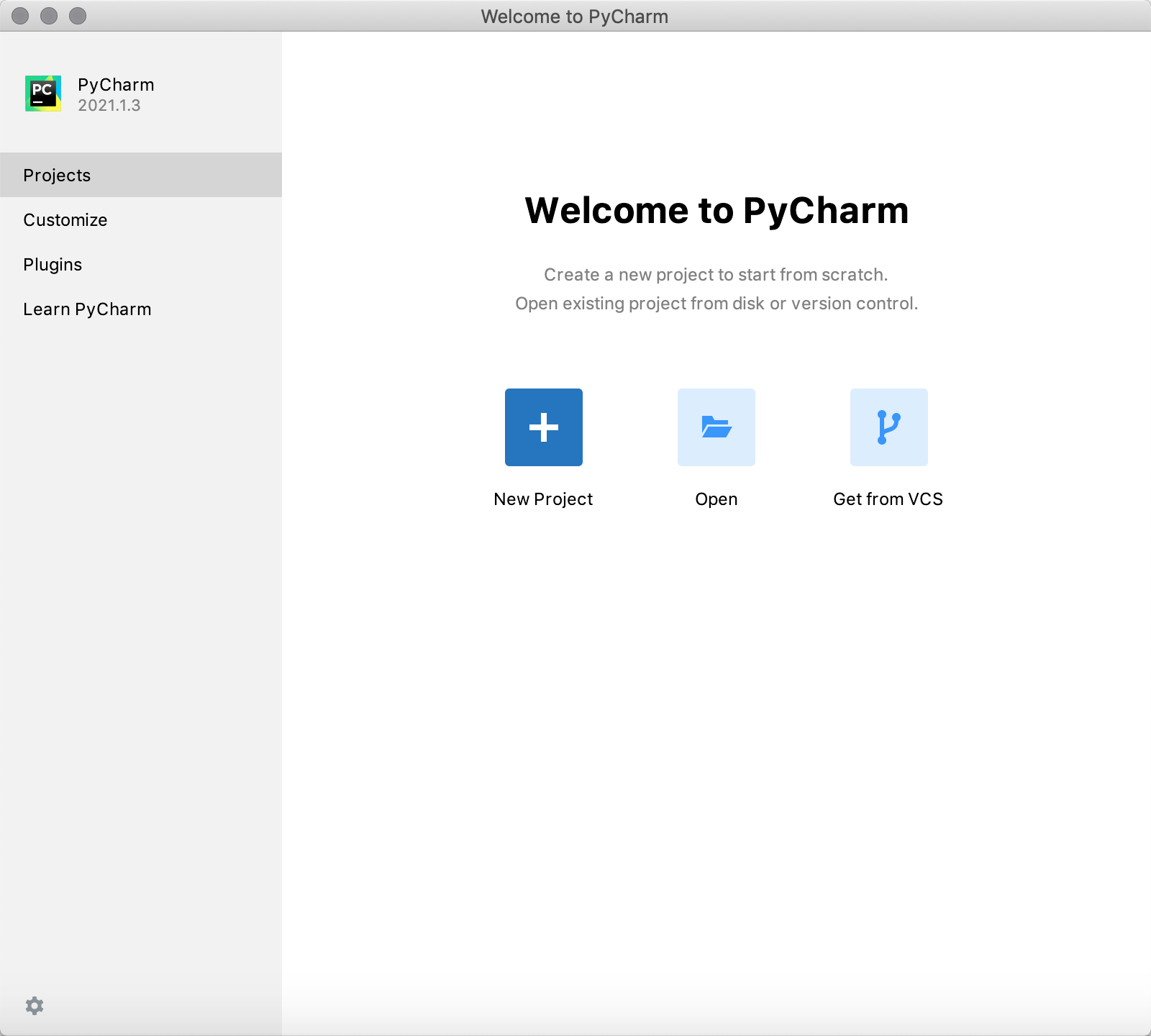Click the version number 2021.1.3
Screen dimensions: 1151x1036
click(x=109, y=105)
